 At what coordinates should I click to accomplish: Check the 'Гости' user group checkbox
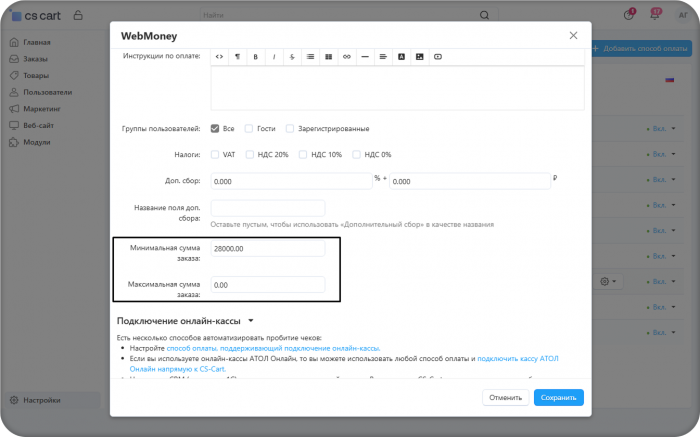(249, 129)
